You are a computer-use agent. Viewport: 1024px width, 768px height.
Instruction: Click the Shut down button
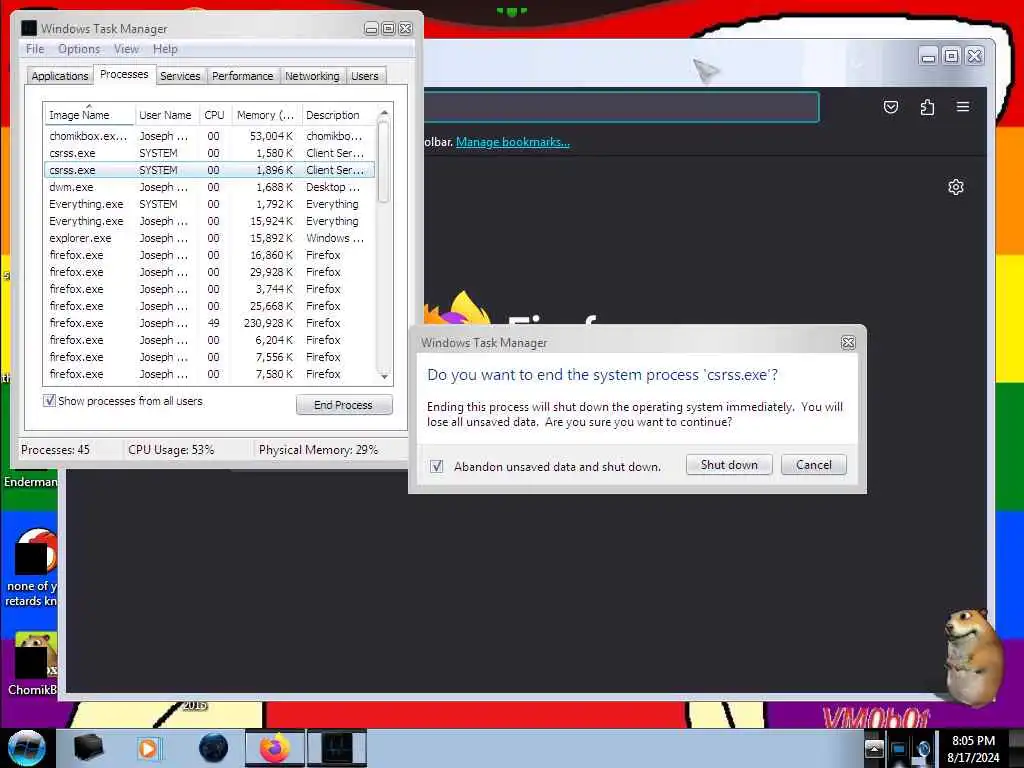pyautogui.click(x=729, y=465)
